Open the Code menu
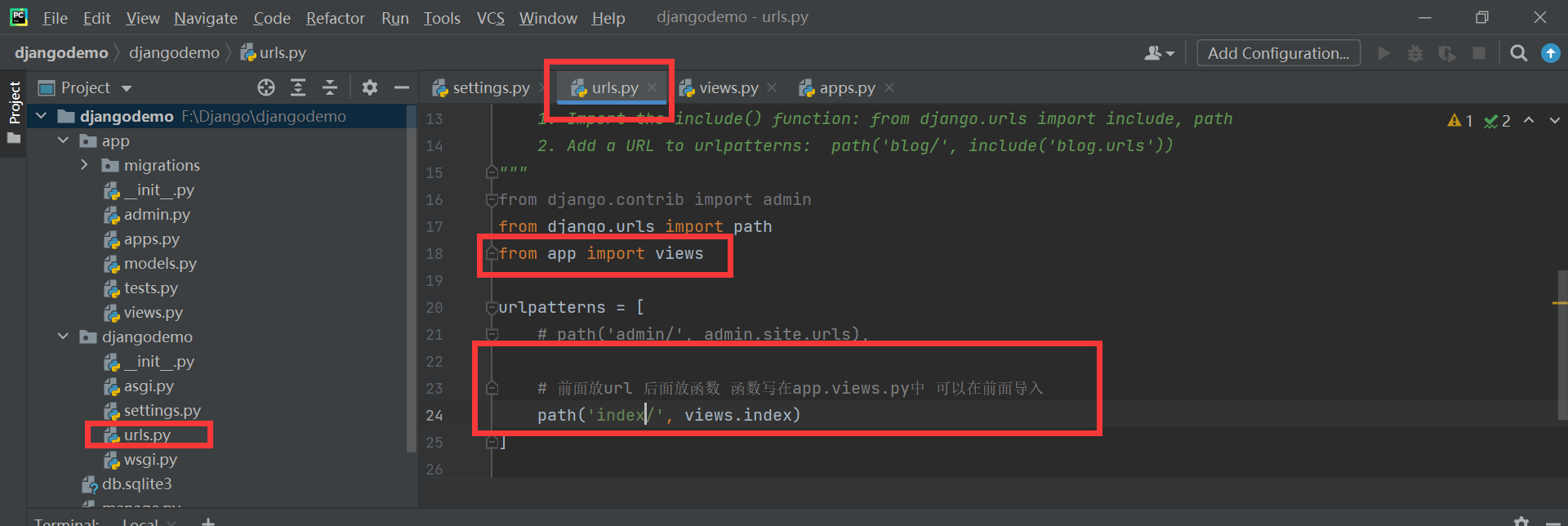Viewport: 1568px width, 526px height. point(272,18)
